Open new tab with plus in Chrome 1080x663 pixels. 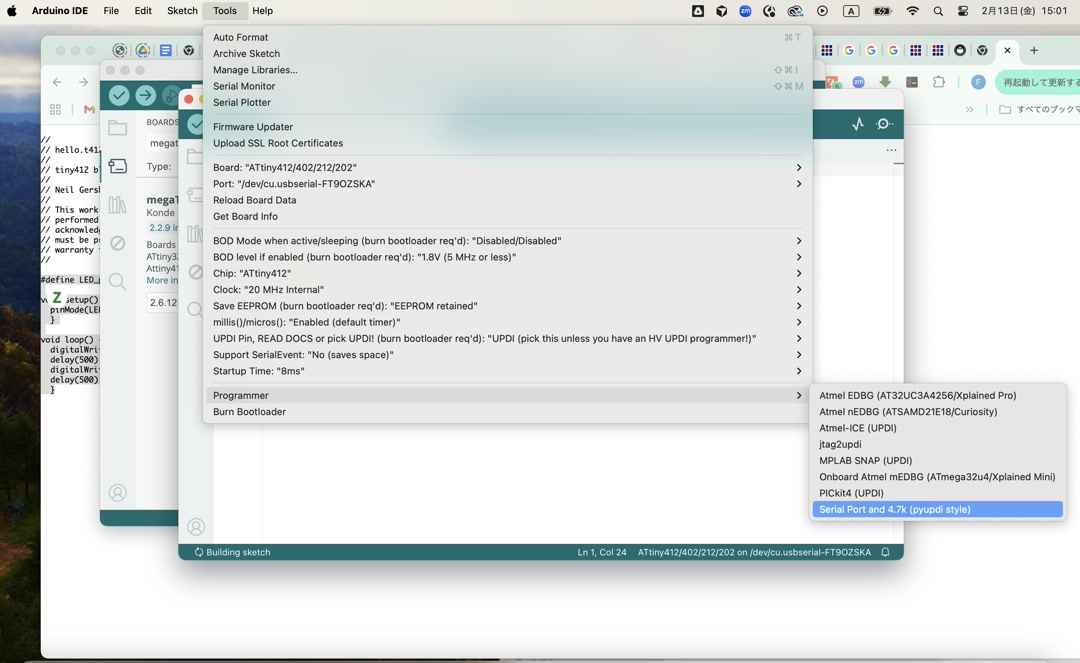coord(1034,50)
